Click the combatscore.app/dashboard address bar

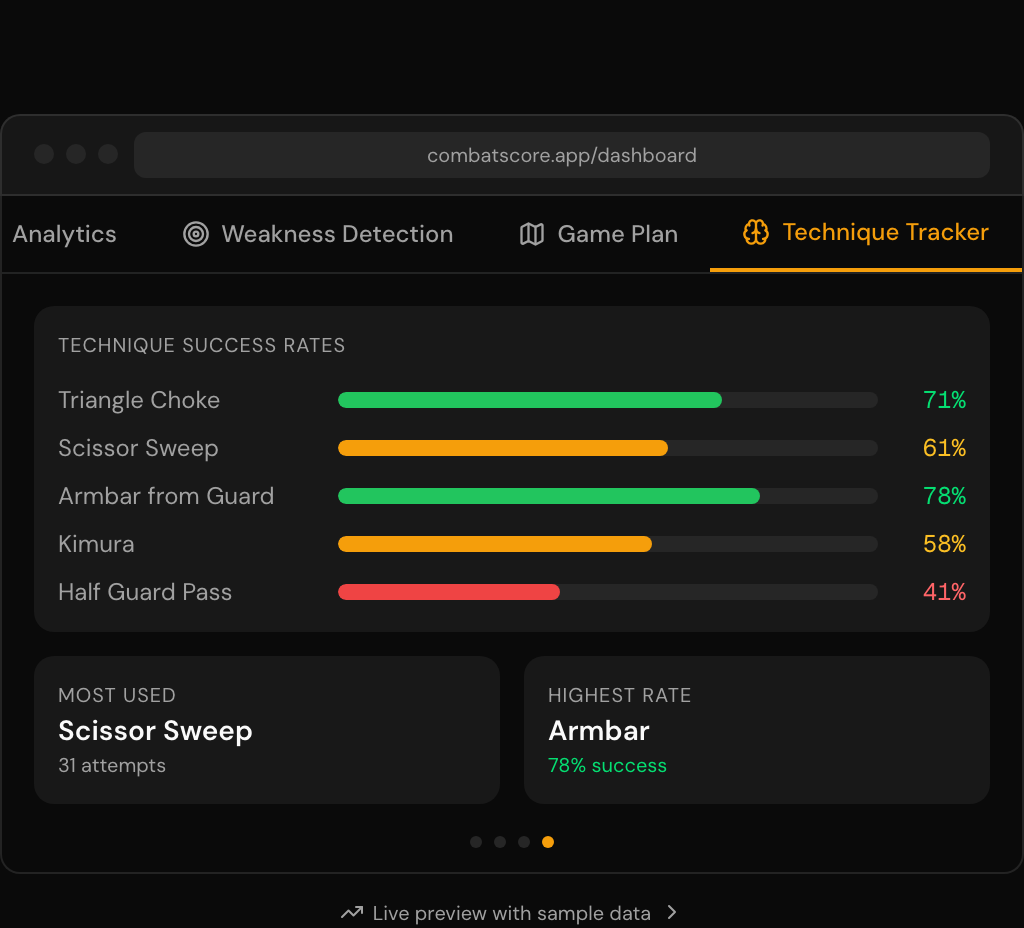click(x=562, y=155)
